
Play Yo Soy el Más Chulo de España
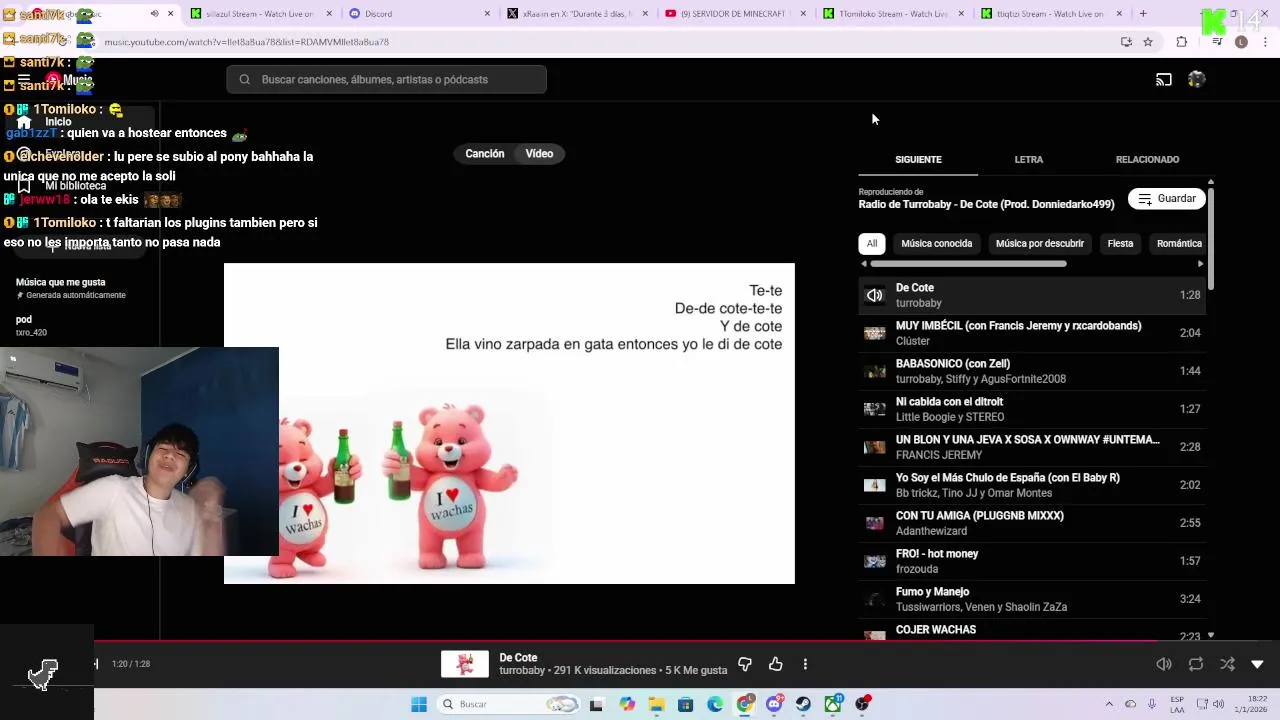[x=1032, y=485]
